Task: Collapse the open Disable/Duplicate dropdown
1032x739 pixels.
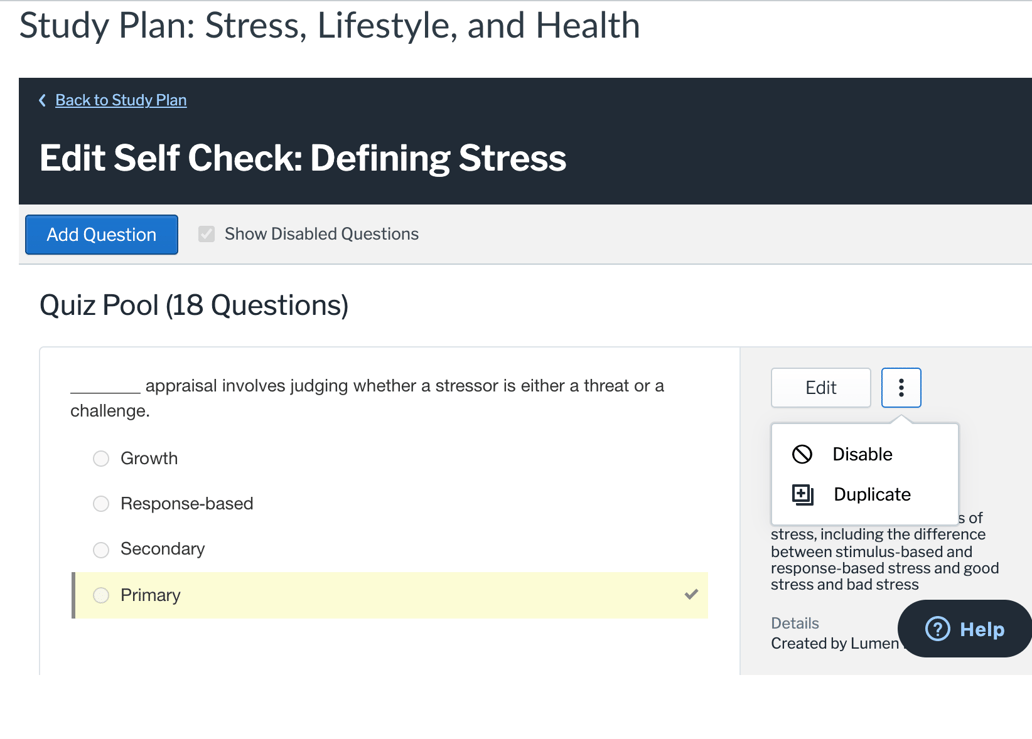Action: 900,388
